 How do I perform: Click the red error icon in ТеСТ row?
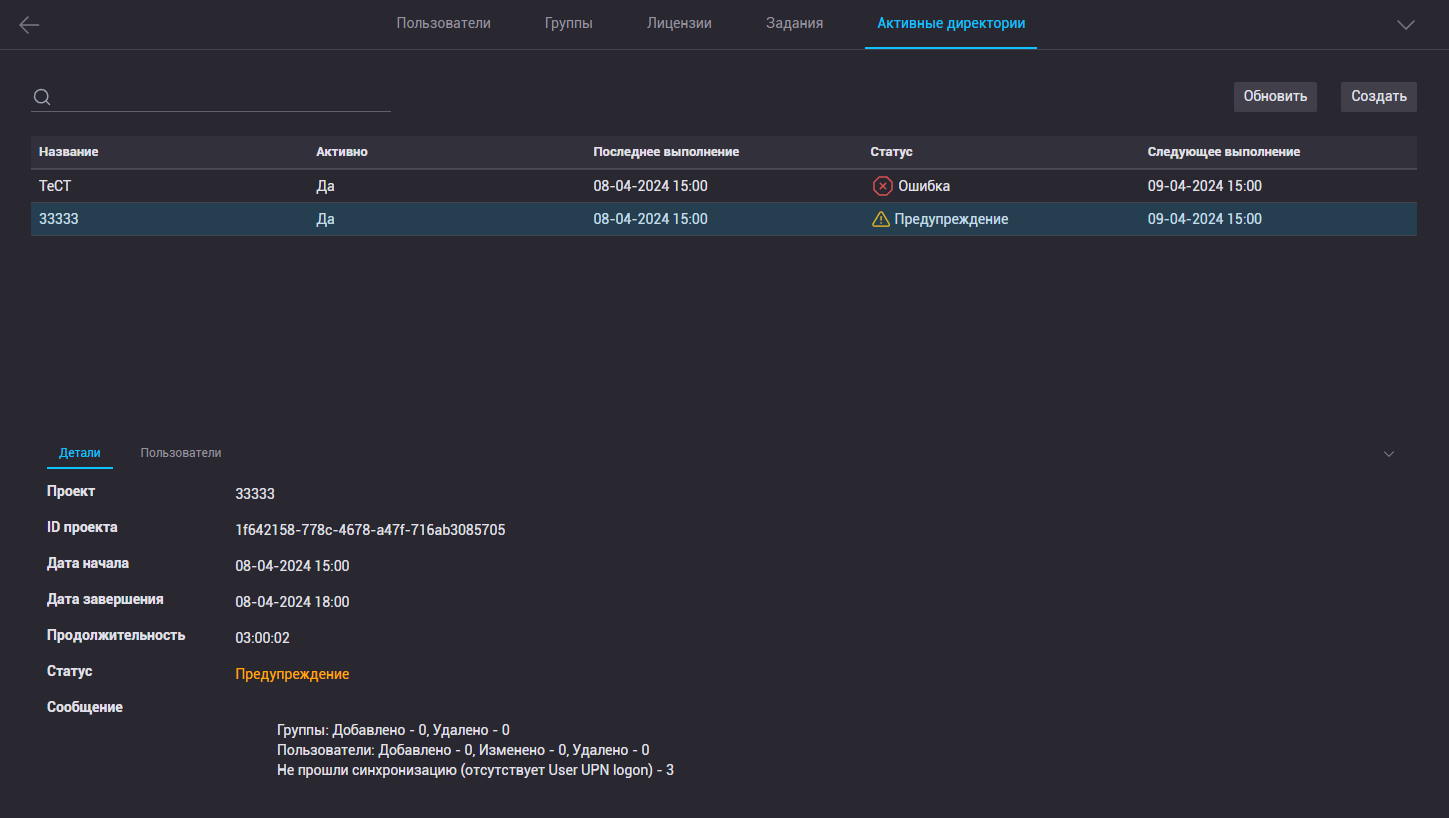point(882,186)
